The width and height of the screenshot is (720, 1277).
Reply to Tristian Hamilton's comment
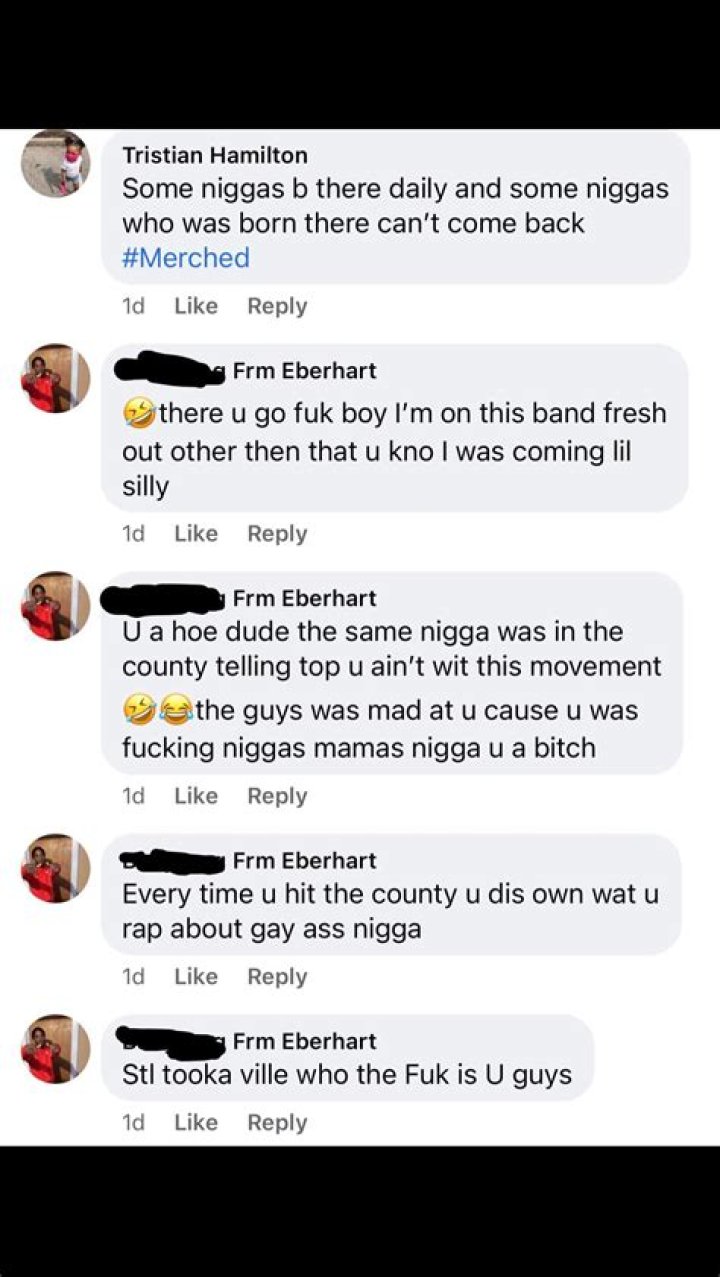tap(277, 306)
